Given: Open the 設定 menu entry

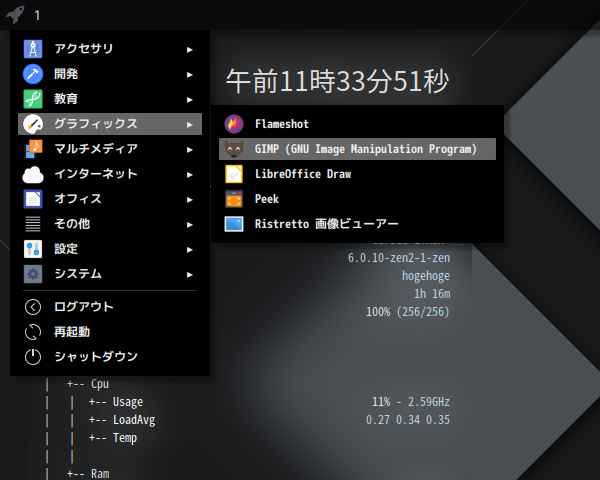Looking at the screenshot, I should point(110,249).
